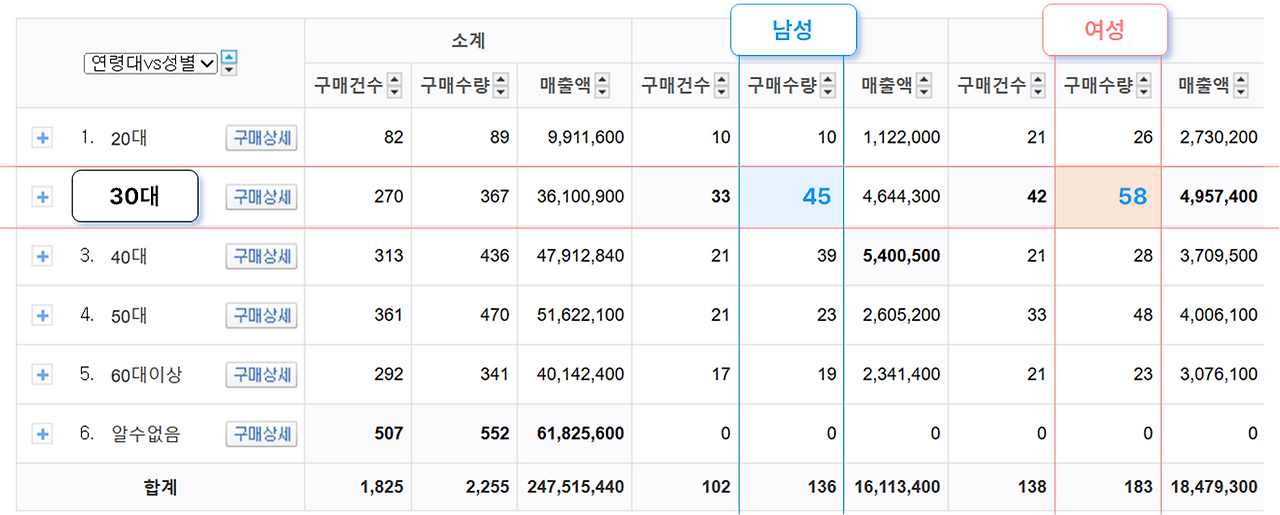Expand the 30대 row with plus icon
The height and width of the screenshot is (515, 1280).
pos(42,197)
